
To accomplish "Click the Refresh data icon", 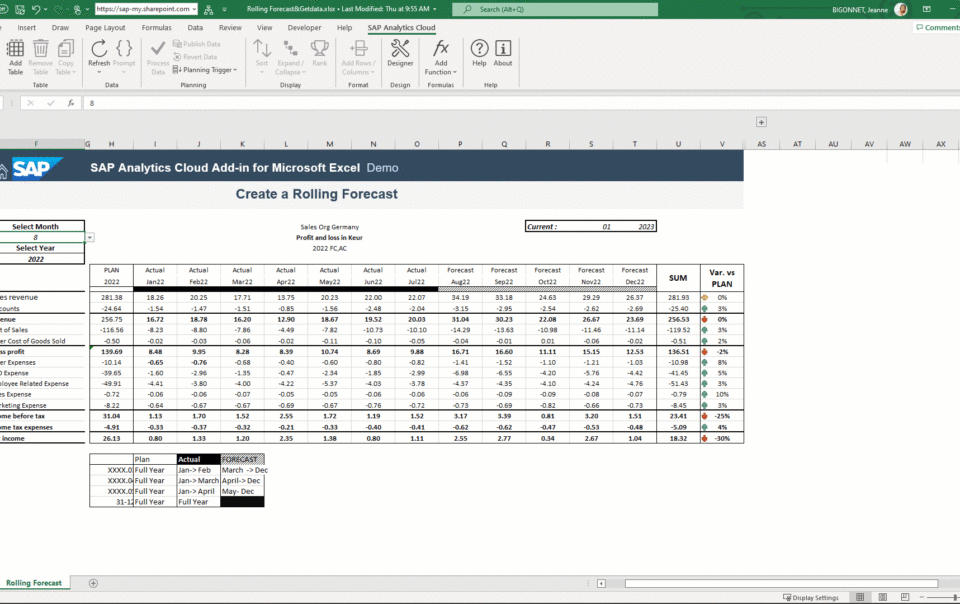I will pos(99,49).
